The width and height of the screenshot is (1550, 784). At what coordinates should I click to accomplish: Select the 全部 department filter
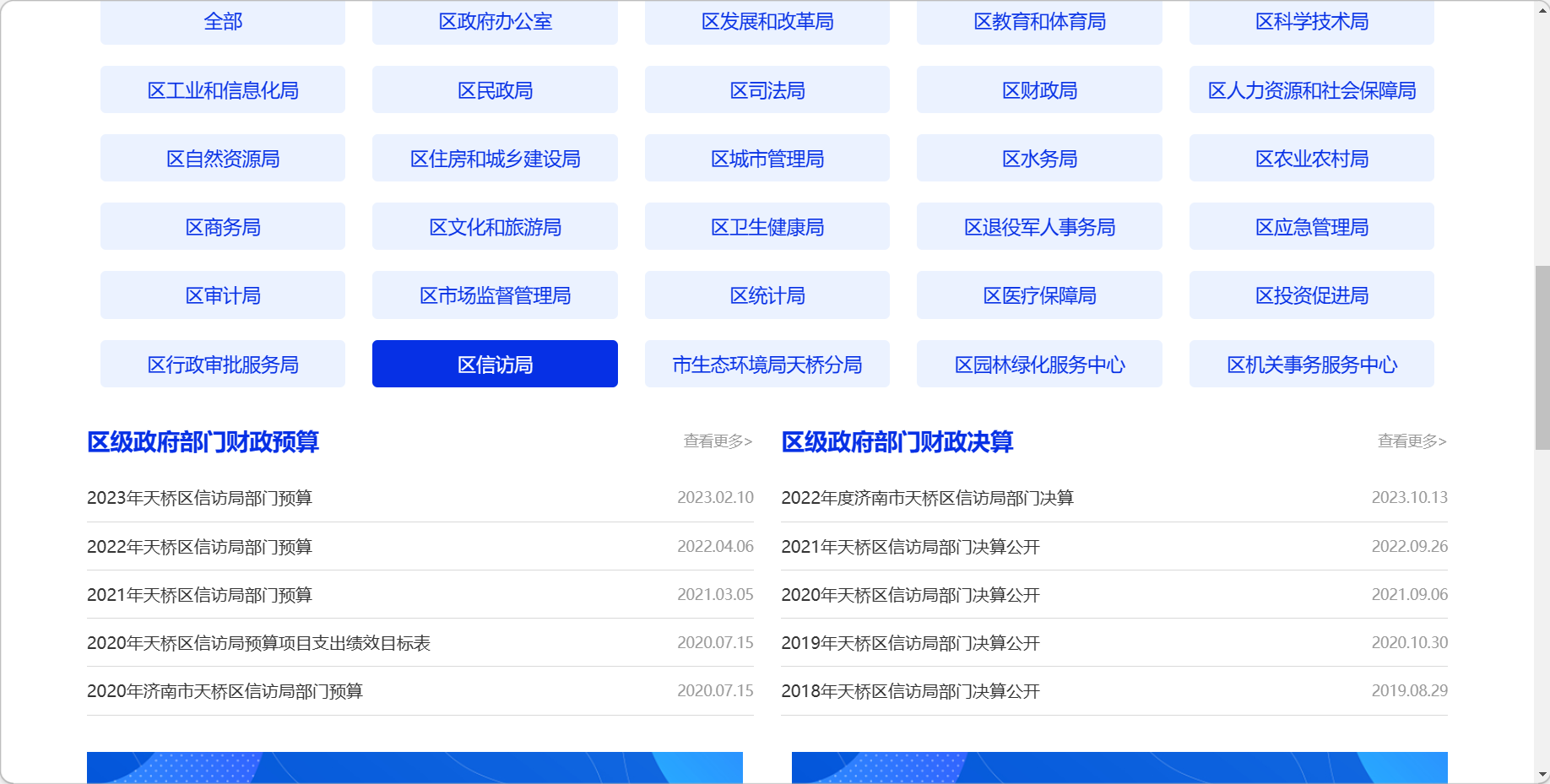click(x=223, y=22)
